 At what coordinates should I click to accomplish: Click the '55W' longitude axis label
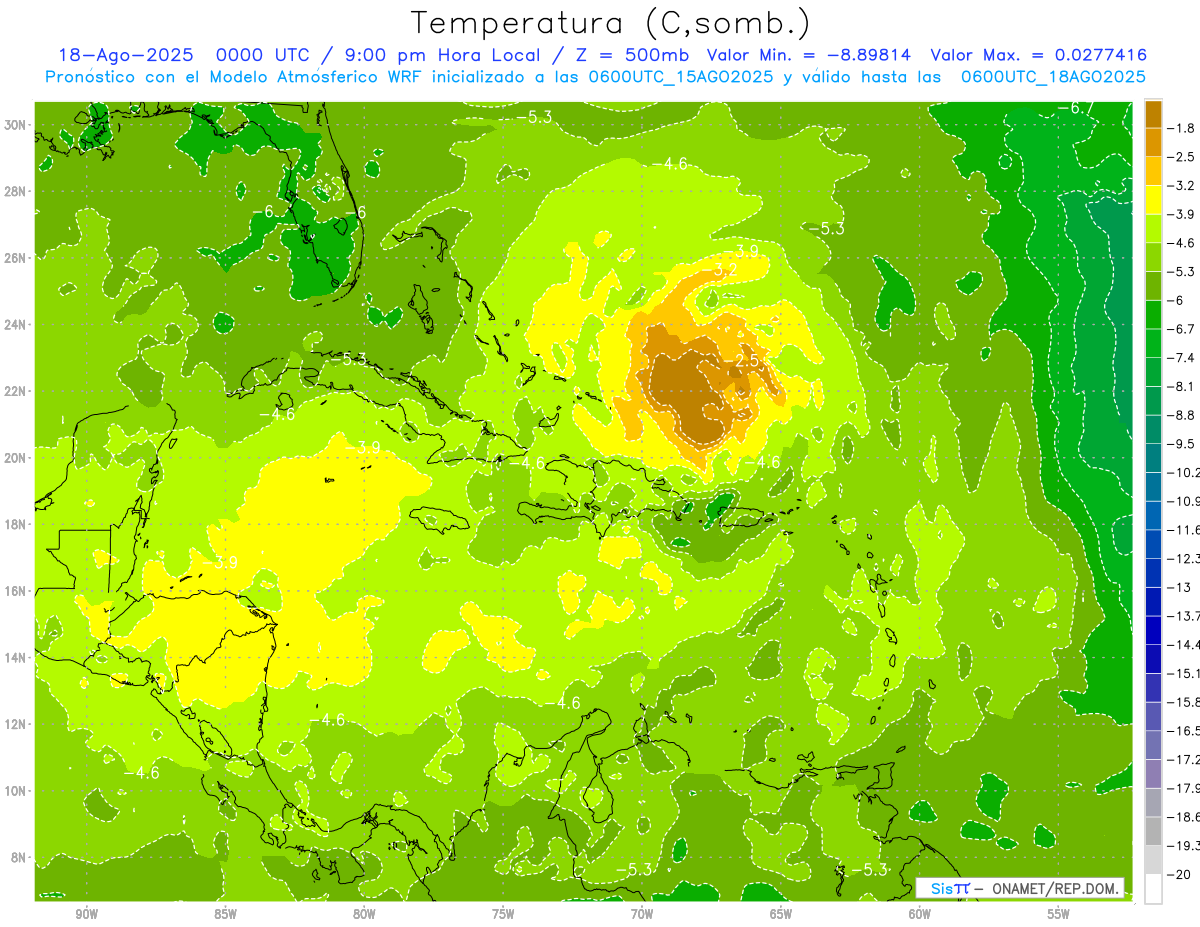coord(1059,914)
